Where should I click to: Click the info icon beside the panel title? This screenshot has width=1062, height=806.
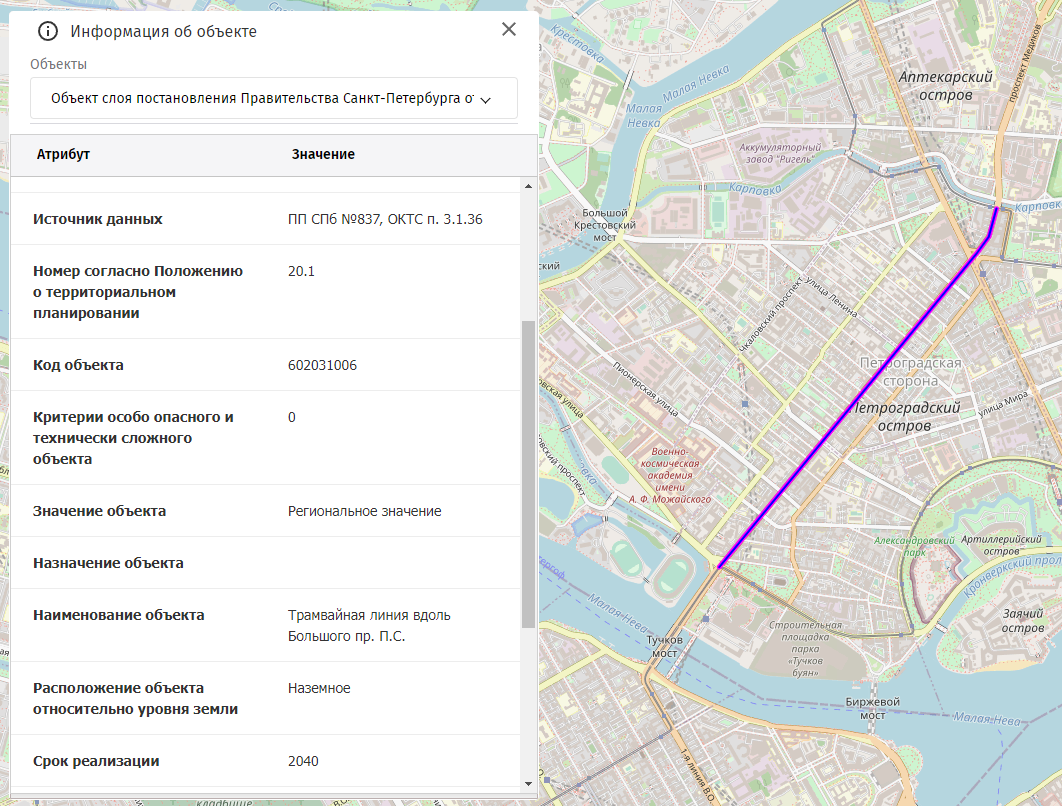(47, 31)
